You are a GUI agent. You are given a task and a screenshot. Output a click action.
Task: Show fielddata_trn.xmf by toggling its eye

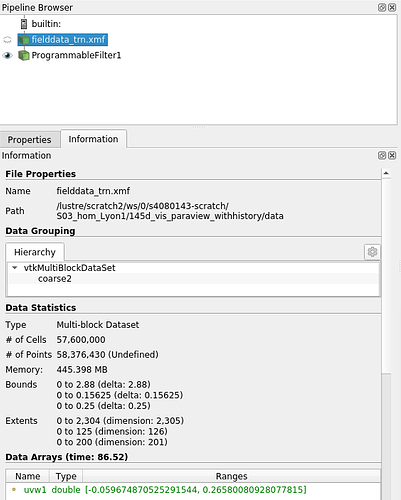7,40
